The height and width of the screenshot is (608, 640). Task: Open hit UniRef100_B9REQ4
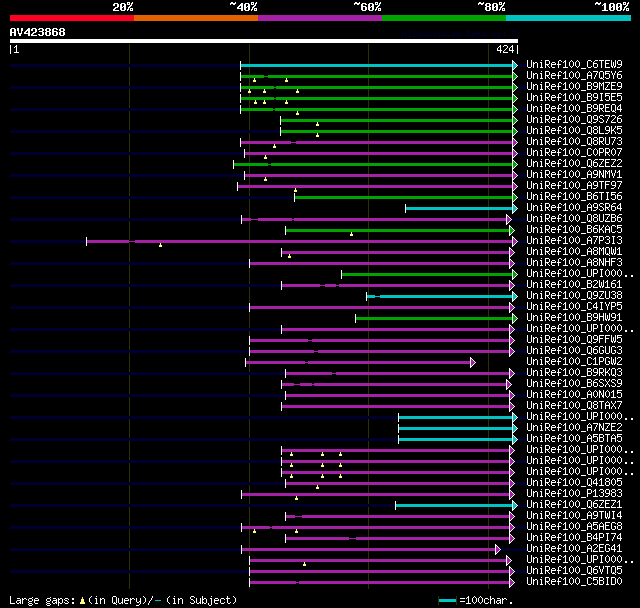pos(574,109)
